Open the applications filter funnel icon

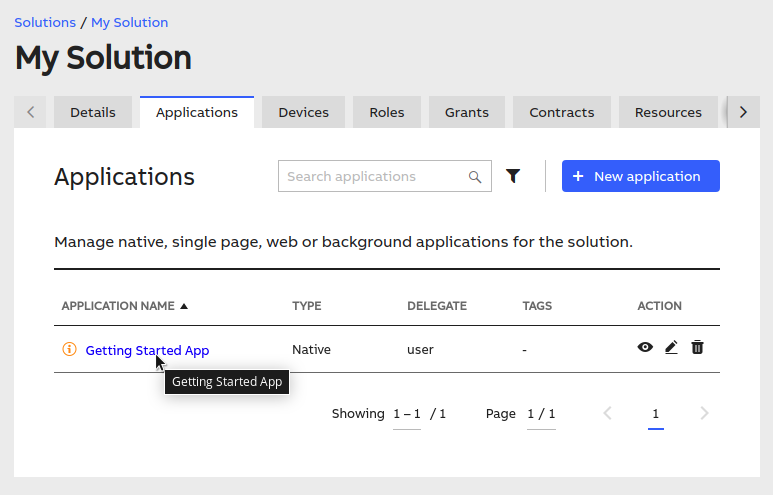(x=513, y=176)
